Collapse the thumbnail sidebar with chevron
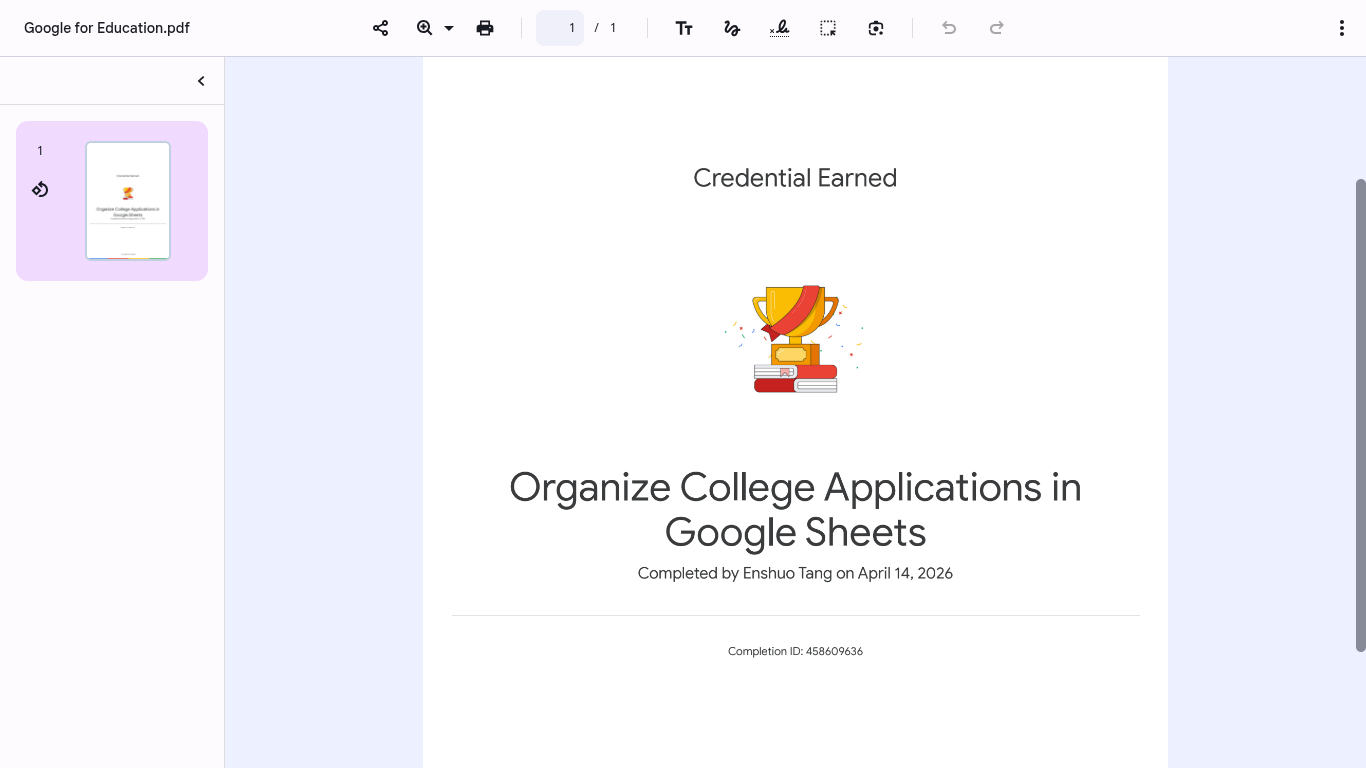 pos(201,81)
